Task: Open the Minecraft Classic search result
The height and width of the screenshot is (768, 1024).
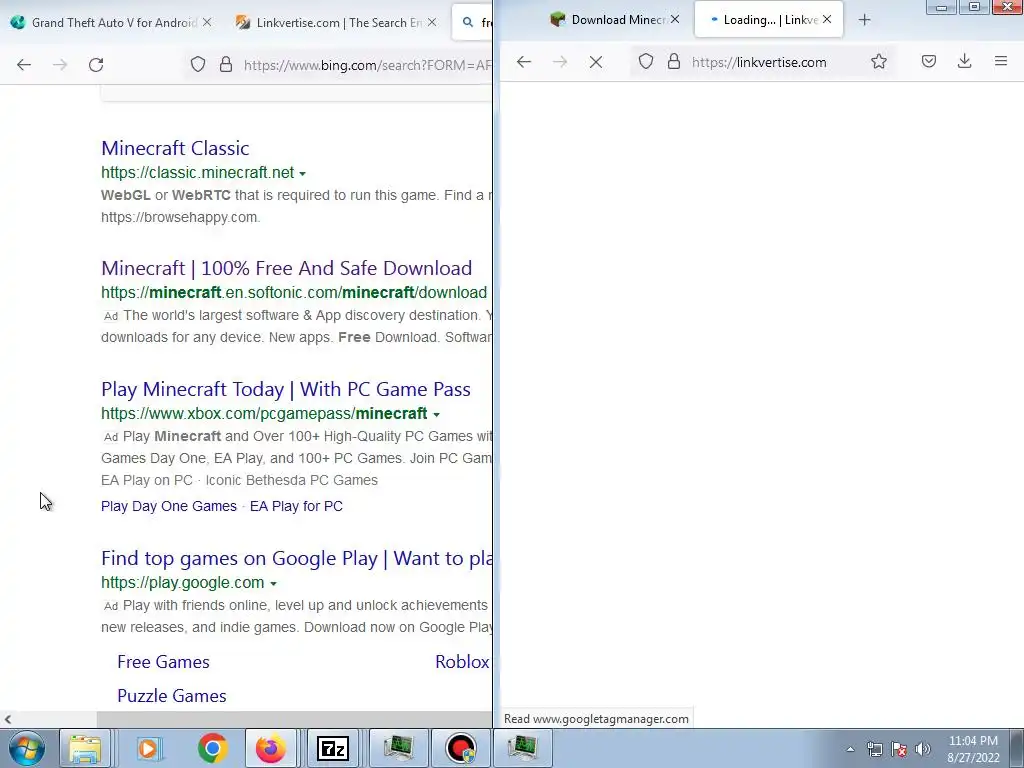Action: click(175, 148)
